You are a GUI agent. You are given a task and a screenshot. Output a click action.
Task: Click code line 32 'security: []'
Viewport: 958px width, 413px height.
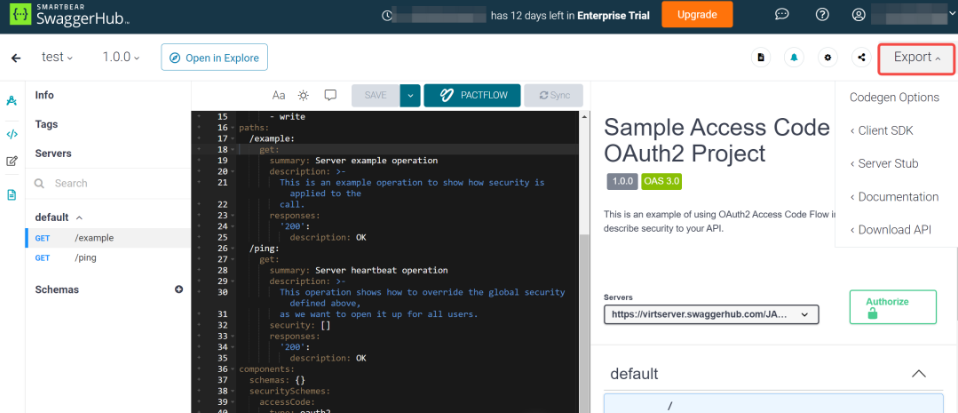click(300, 325)
